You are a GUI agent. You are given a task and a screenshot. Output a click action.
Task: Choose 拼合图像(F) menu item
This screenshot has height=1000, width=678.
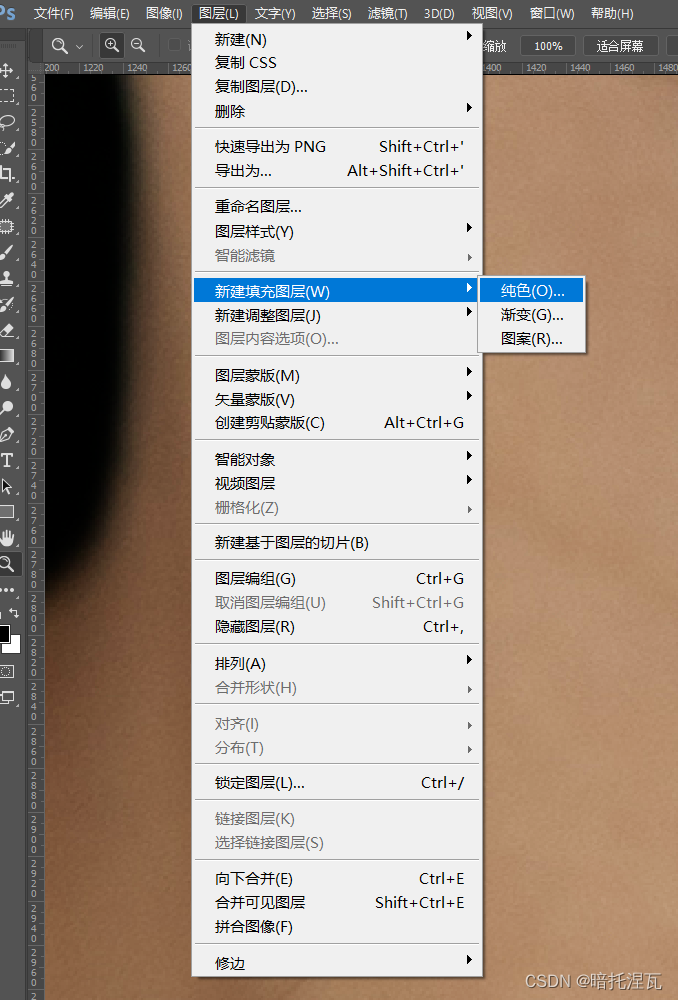(337, 927)
